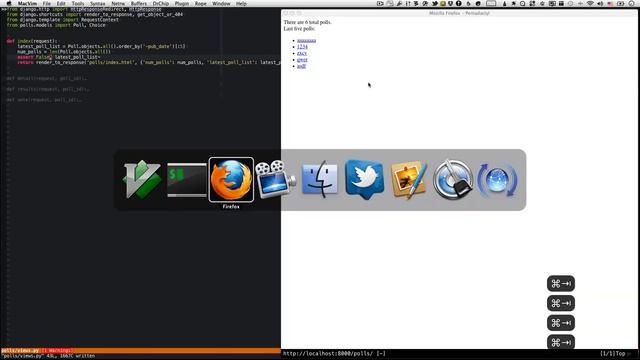Image resolution: width=640 pixels, height=360 pixels.
Task: Click the Twitter bird icon in the menu bar
Action: tap(435, 3)
